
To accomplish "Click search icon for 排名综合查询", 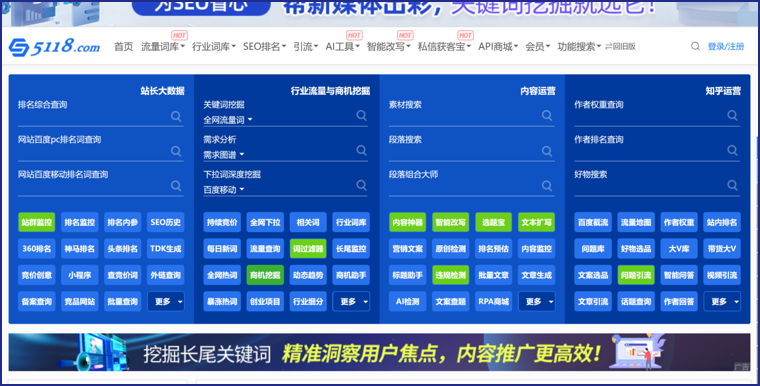I will click(176, 116).
